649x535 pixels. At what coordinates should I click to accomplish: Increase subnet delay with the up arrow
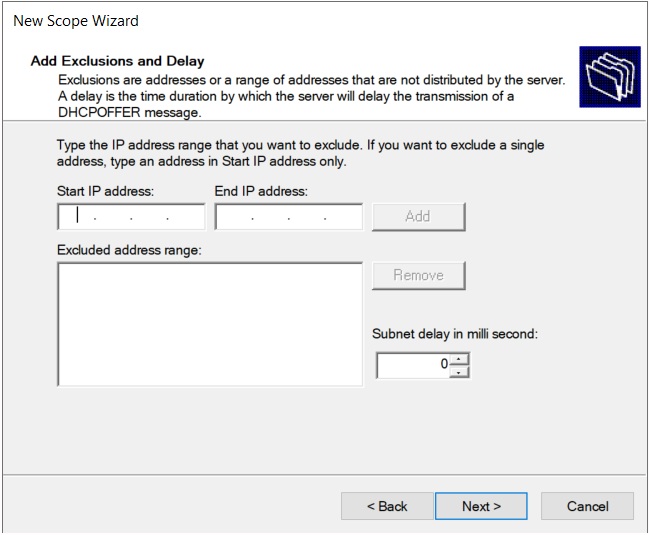click(x=459, y=360)
